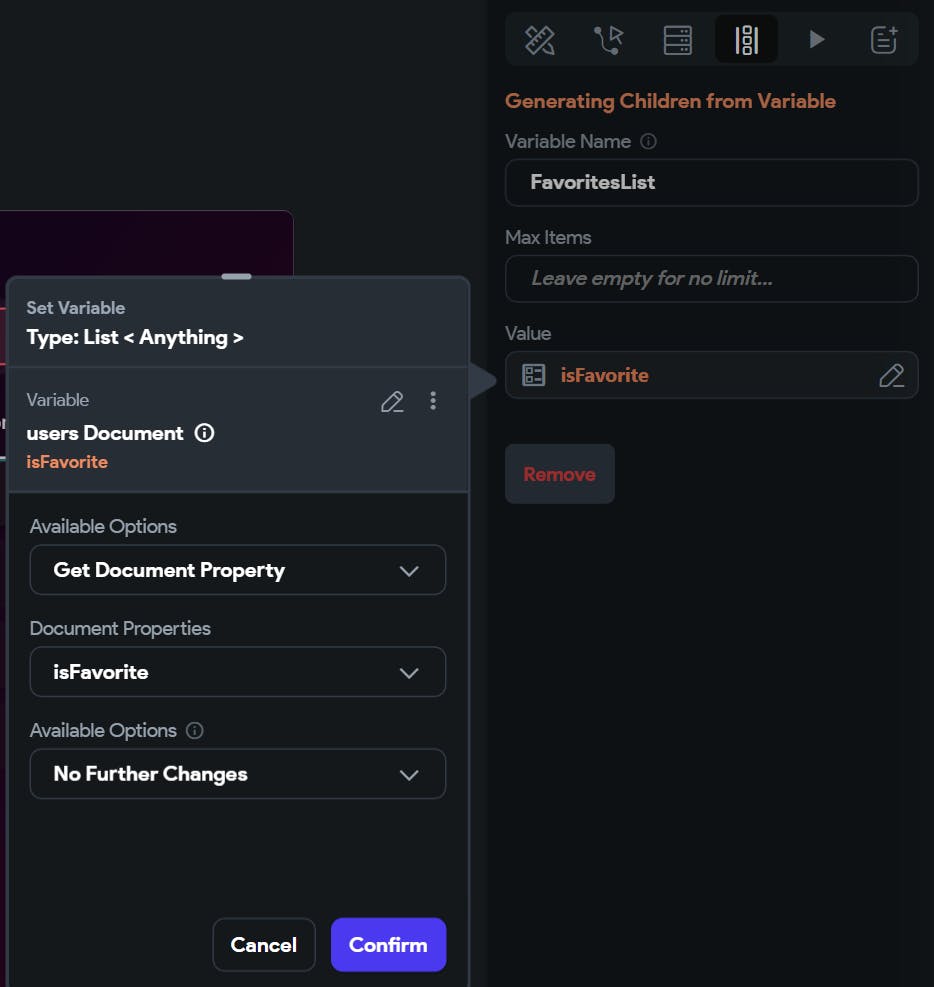Click the FavoritesList variable name field
Screen dimensions: 934x987
(x=711, y=183)
